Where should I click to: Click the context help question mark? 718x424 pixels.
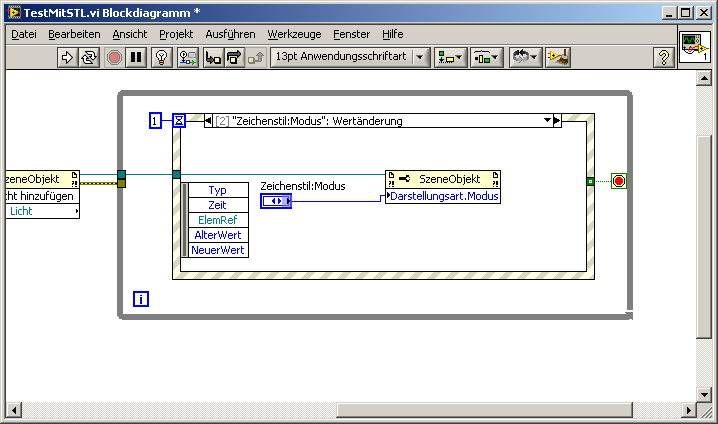click(x=664, y=57)
